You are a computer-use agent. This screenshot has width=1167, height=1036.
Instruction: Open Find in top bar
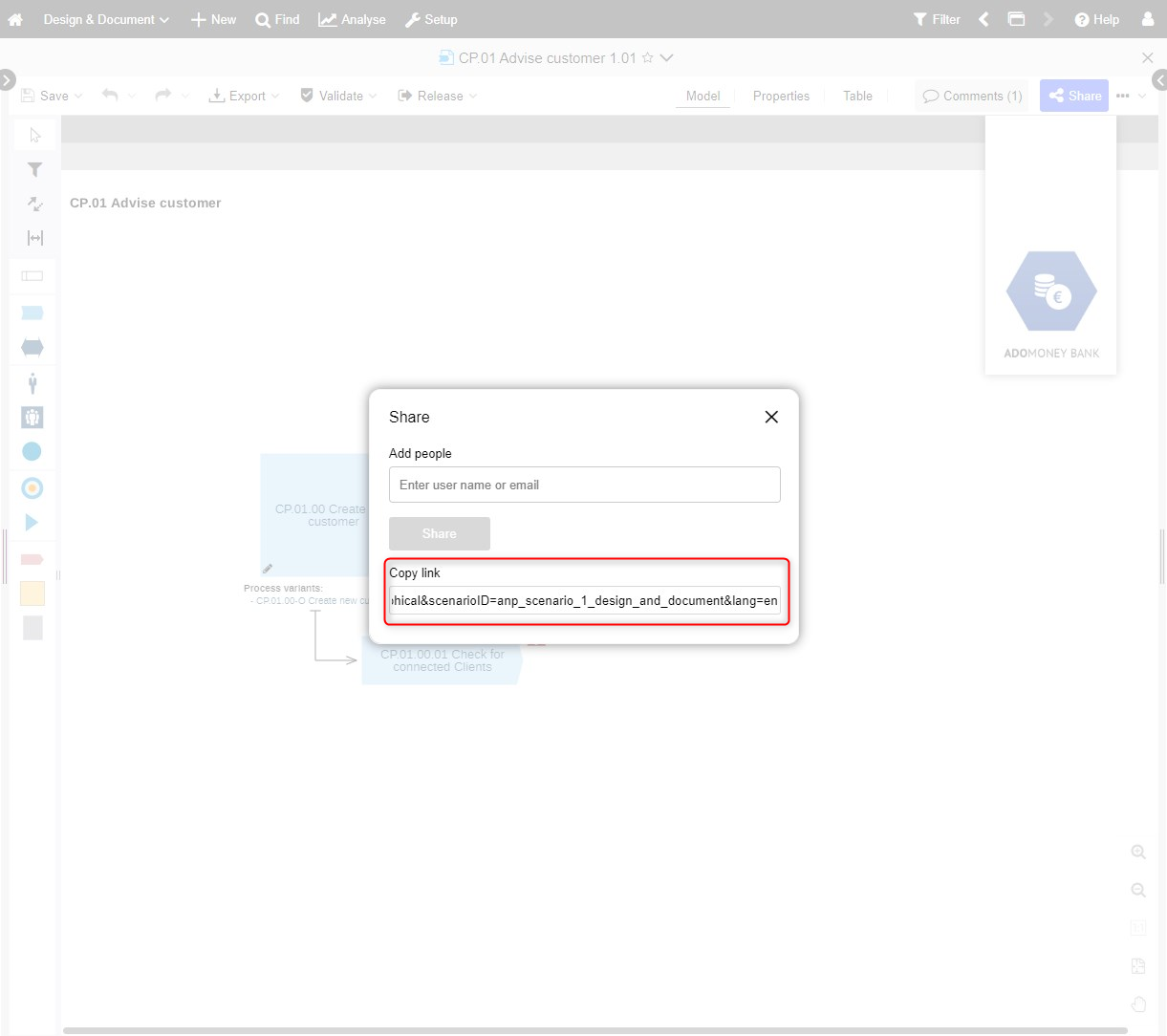pyautogui.click(x=277, y=19)
